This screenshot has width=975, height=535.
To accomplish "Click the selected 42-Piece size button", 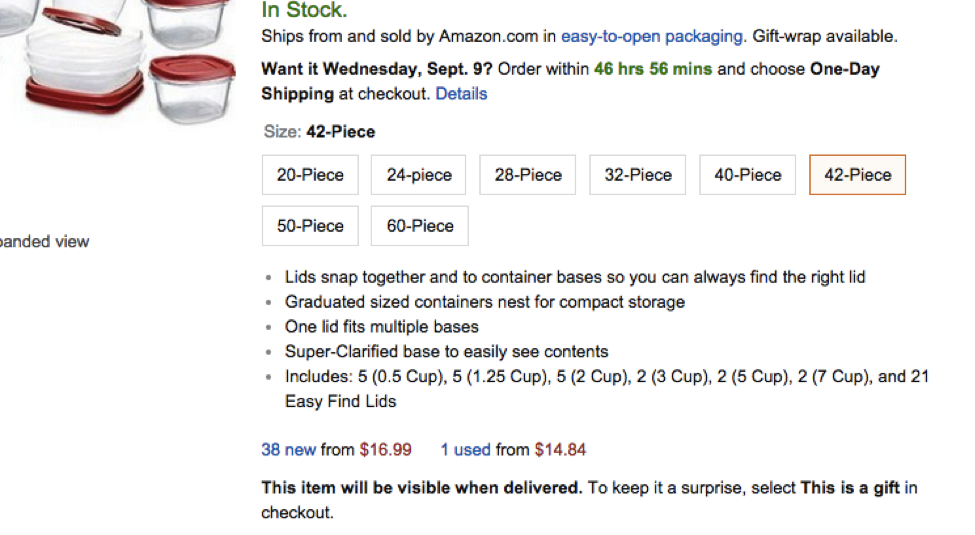I will pos(857,175).
